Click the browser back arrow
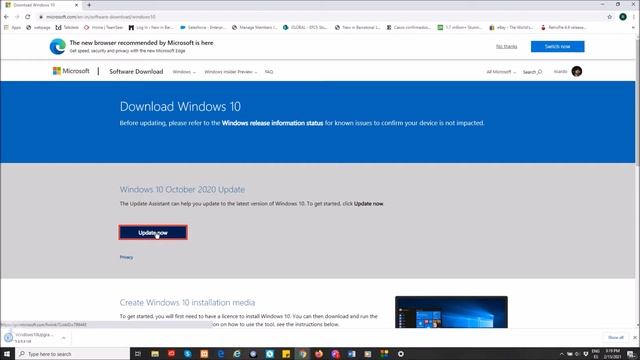The image size is (640, 360). (x=6, y=17)
